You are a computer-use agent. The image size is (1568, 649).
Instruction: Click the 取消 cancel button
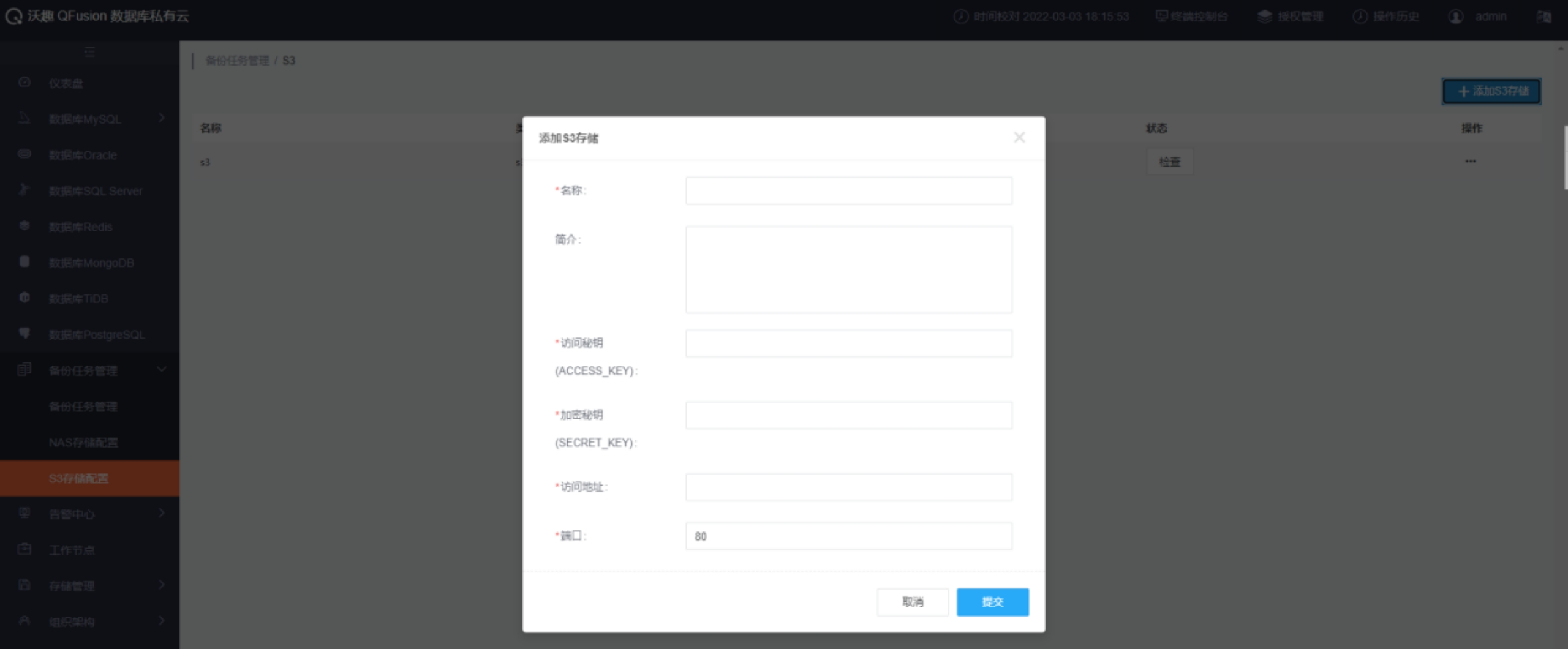click(913, 602)
